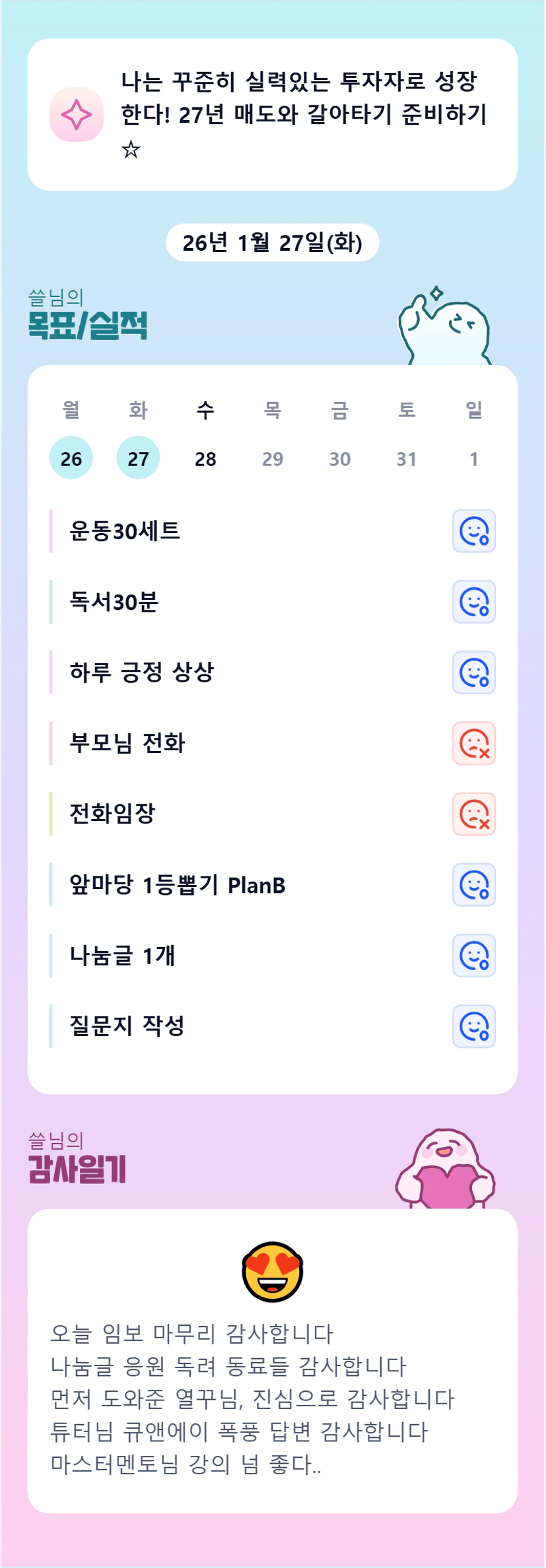Open the 26년 1월 27일(화) date pill
Image resolution: width=546 pixels, height=1568 pixels.
tap(272, 243)
